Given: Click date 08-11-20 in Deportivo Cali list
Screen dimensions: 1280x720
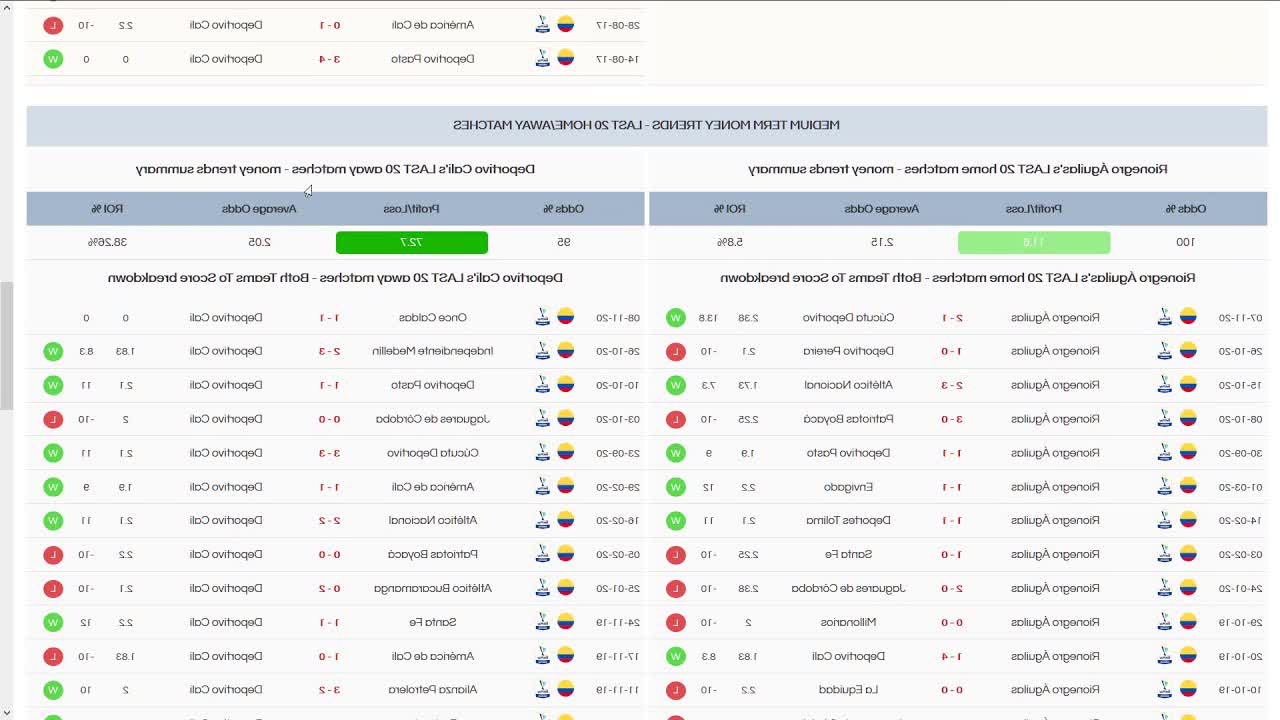Looking at the screenshot, I should 618,317.
